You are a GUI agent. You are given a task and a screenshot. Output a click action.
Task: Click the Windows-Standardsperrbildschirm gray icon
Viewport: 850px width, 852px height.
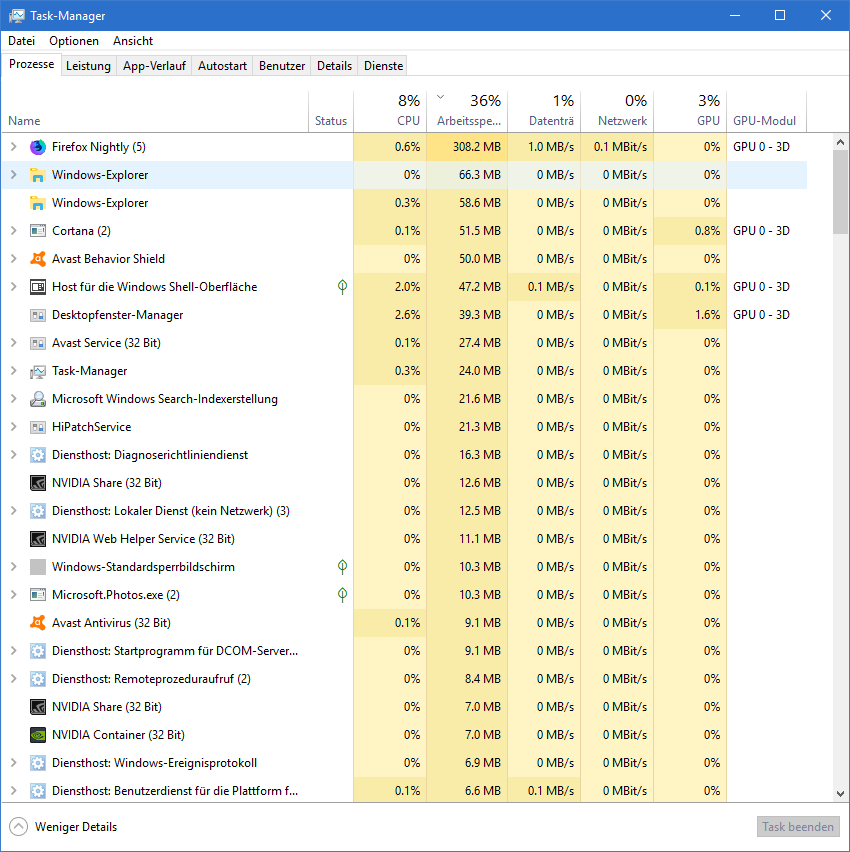coord(38,567)
